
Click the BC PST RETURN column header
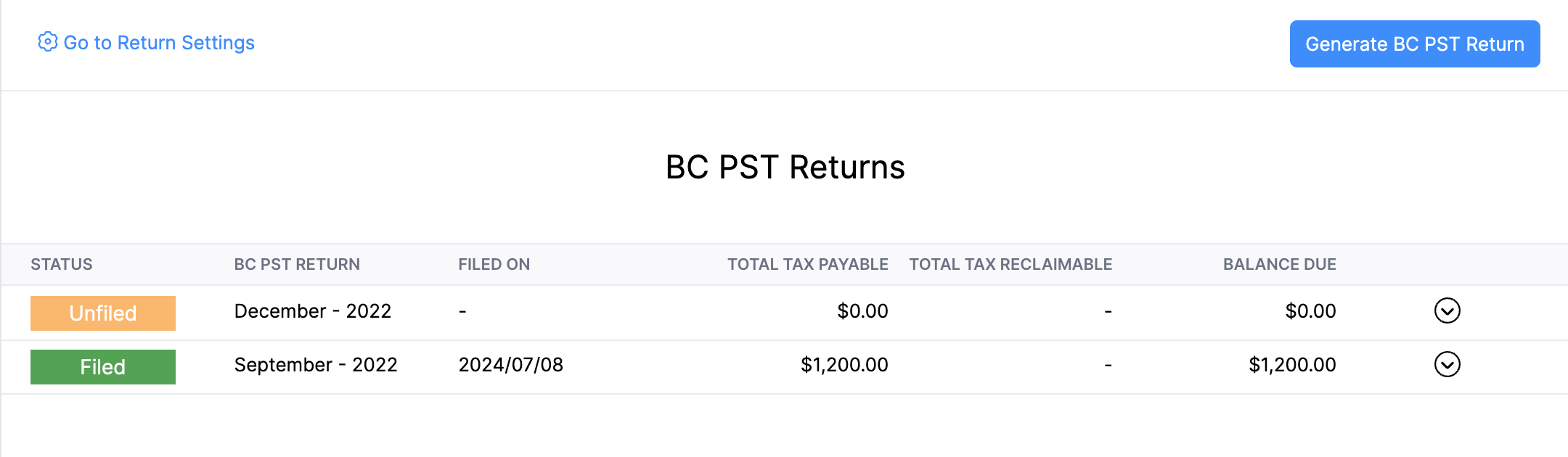[x=297, y=264]
